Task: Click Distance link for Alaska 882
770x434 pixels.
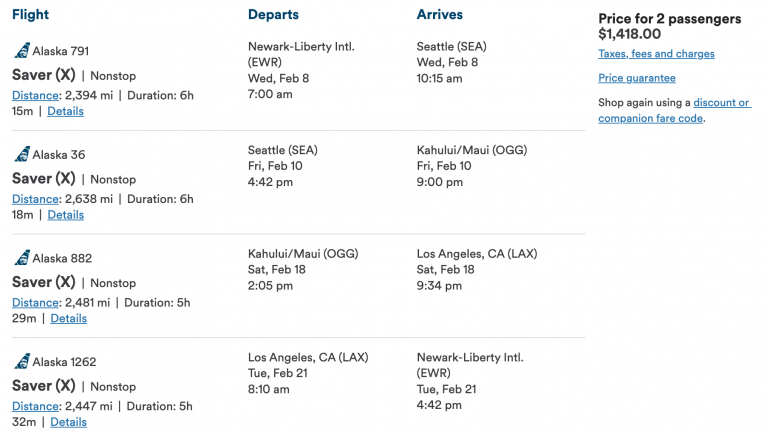Action: pyautogui.click(x=36, y=303)
